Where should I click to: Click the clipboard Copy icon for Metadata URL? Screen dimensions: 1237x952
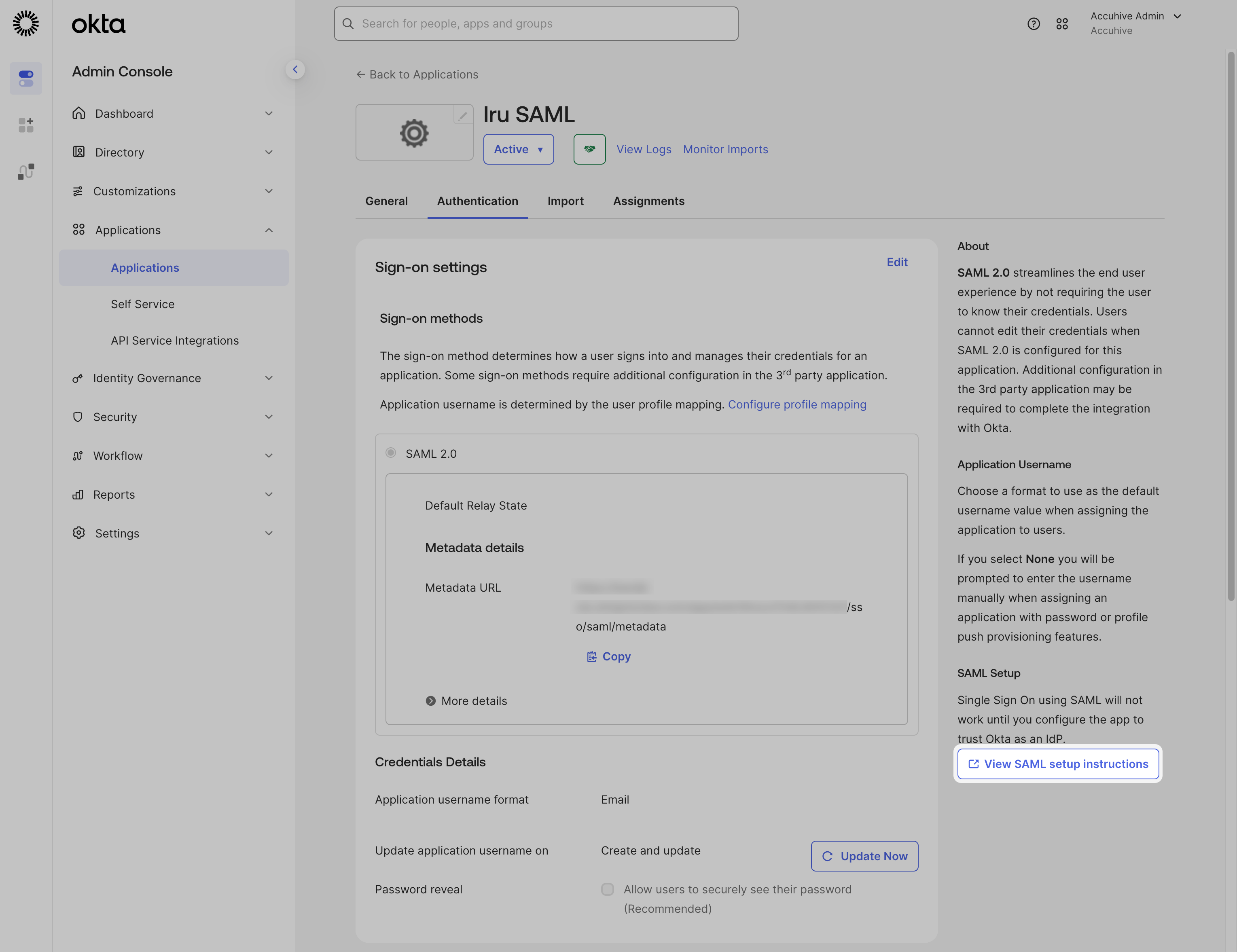tap(591, 656)
